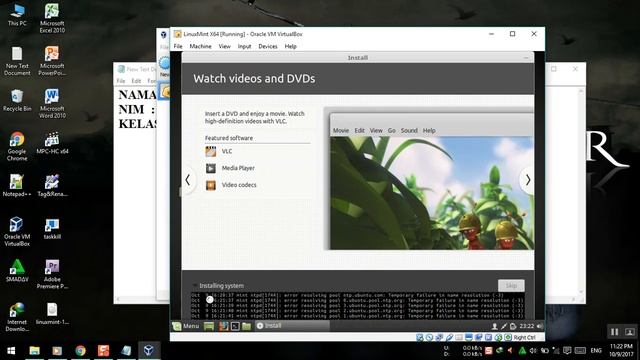Open Chrome from Windows taskbar

click(x=80, y=351)
